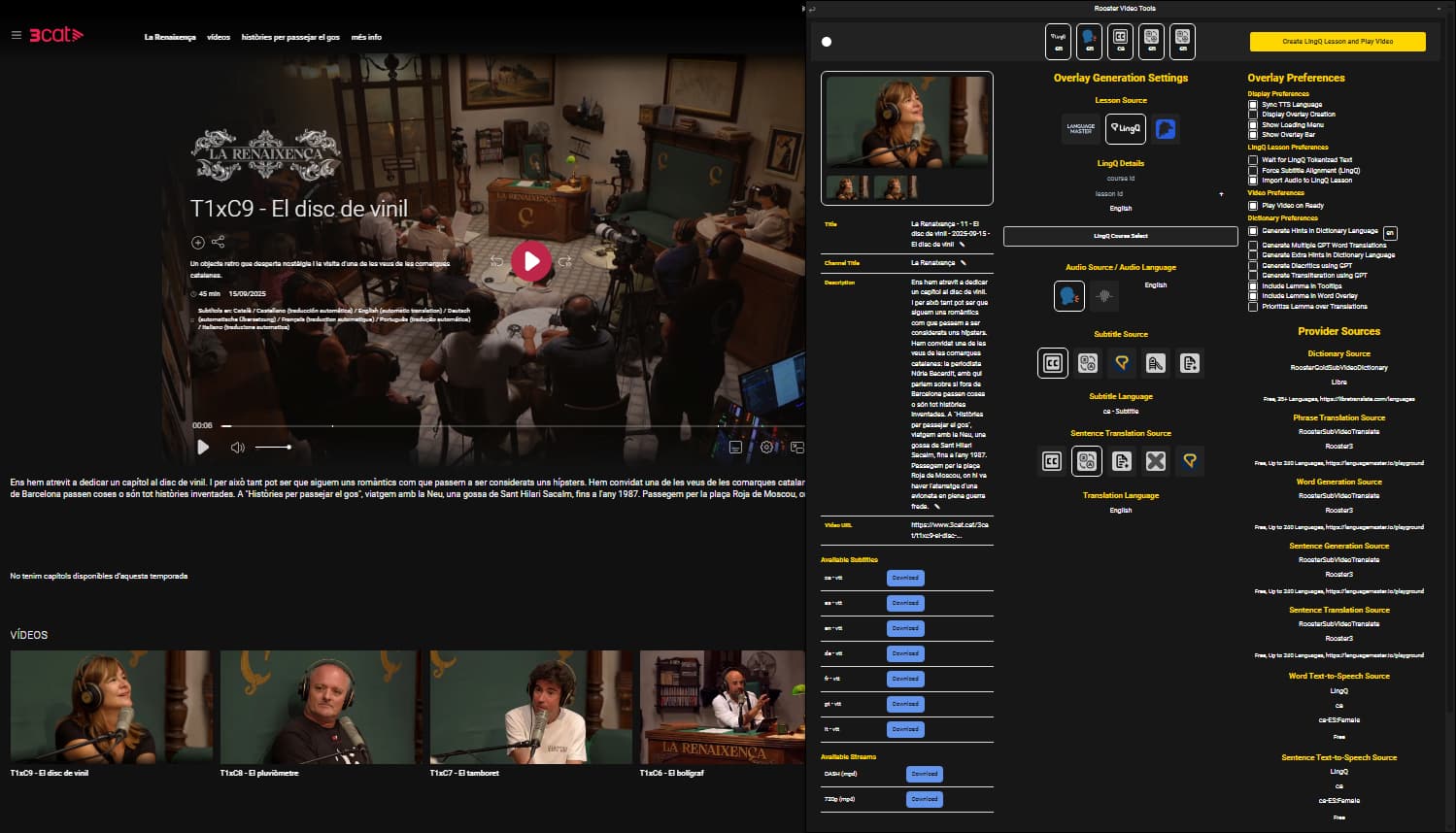Image resolution: width=1456 pixels, height=833 pixels.
Task: Open the ca - Subtitle language dropdown
Action: (1120, 412)
